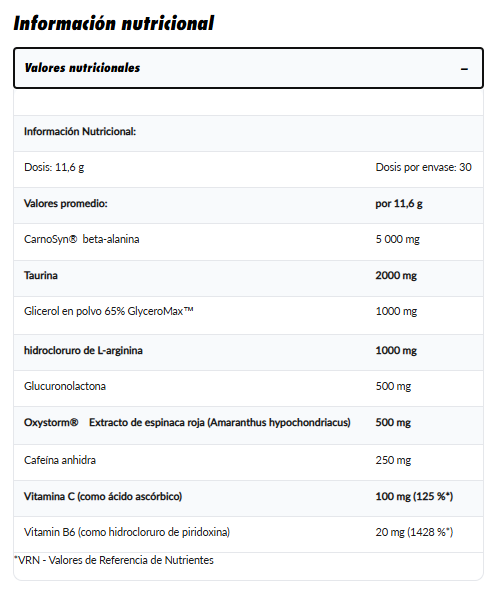Click Dosis por envase: 30 text
This screenshot has height=589, width=493.
point(423,167)
